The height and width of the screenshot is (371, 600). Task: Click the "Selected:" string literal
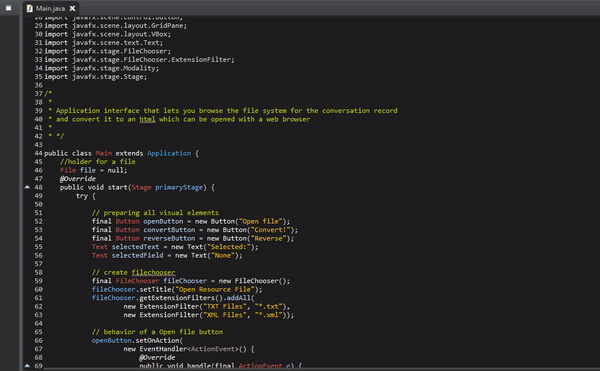pos(229,247)
